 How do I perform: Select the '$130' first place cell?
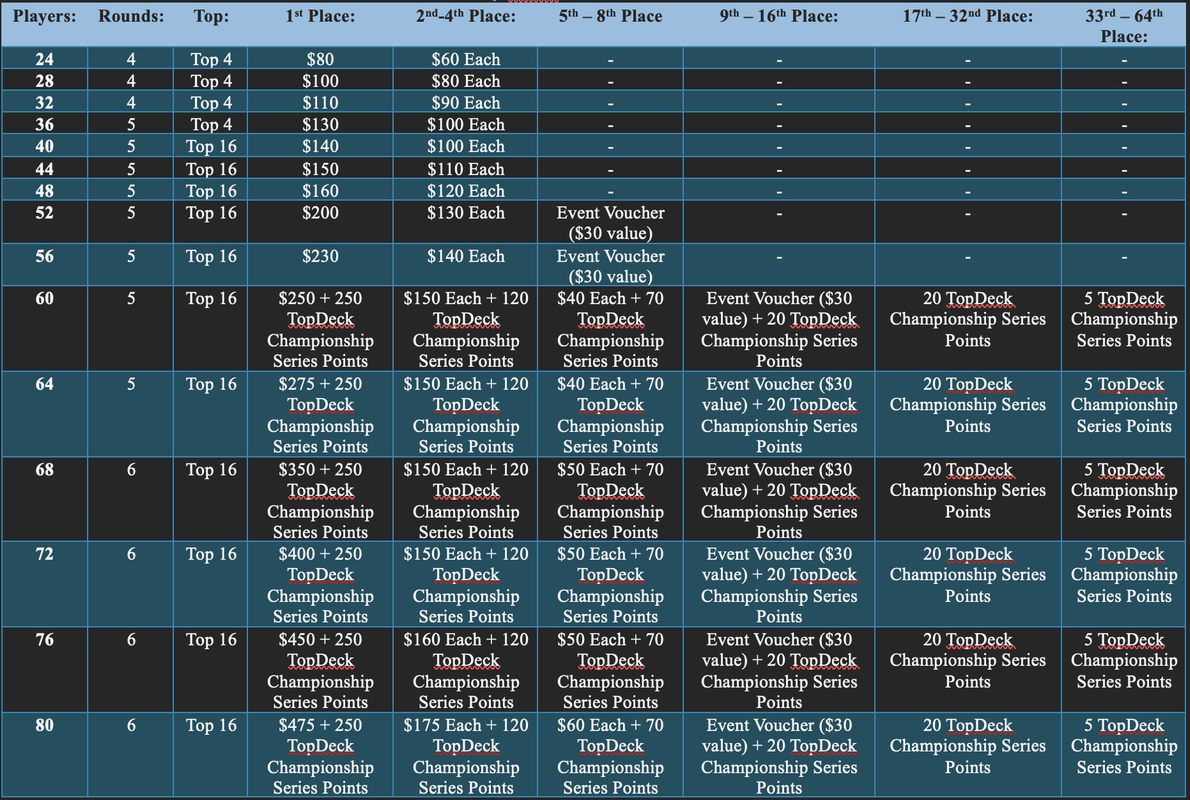click(x=320, y=124)
